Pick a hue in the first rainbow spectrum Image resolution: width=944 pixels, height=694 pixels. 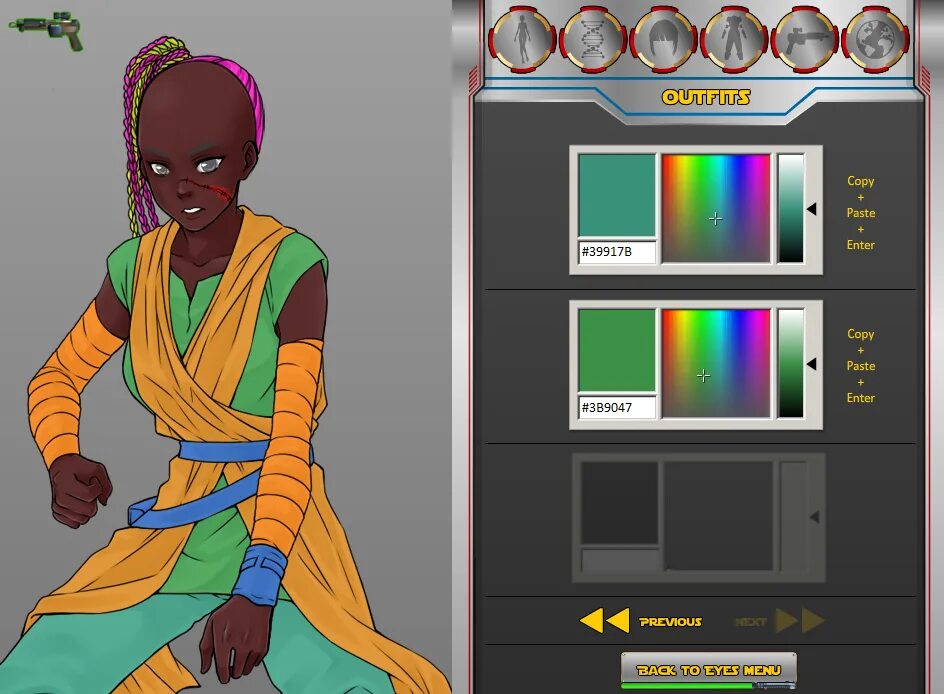716,208
